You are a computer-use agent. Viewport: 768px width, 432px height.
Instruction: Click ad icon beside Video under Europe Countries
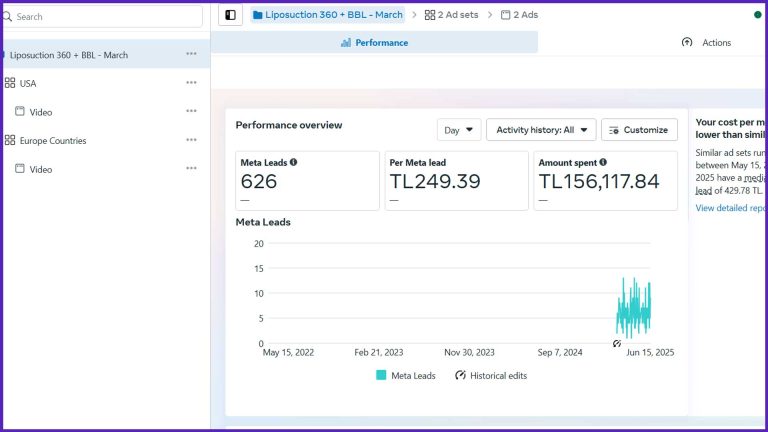tap(20, 168)
